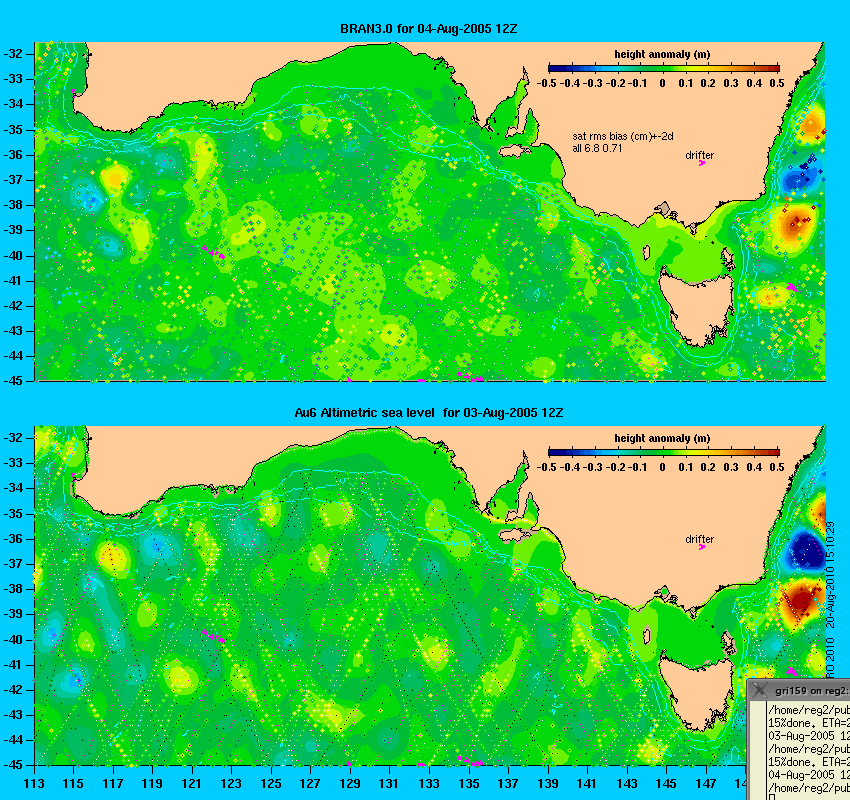The height and width of the screenshot is (800, 850).
Task: Click the height anomaly colorbar in the Altimetric map
Action: (664, 452)
